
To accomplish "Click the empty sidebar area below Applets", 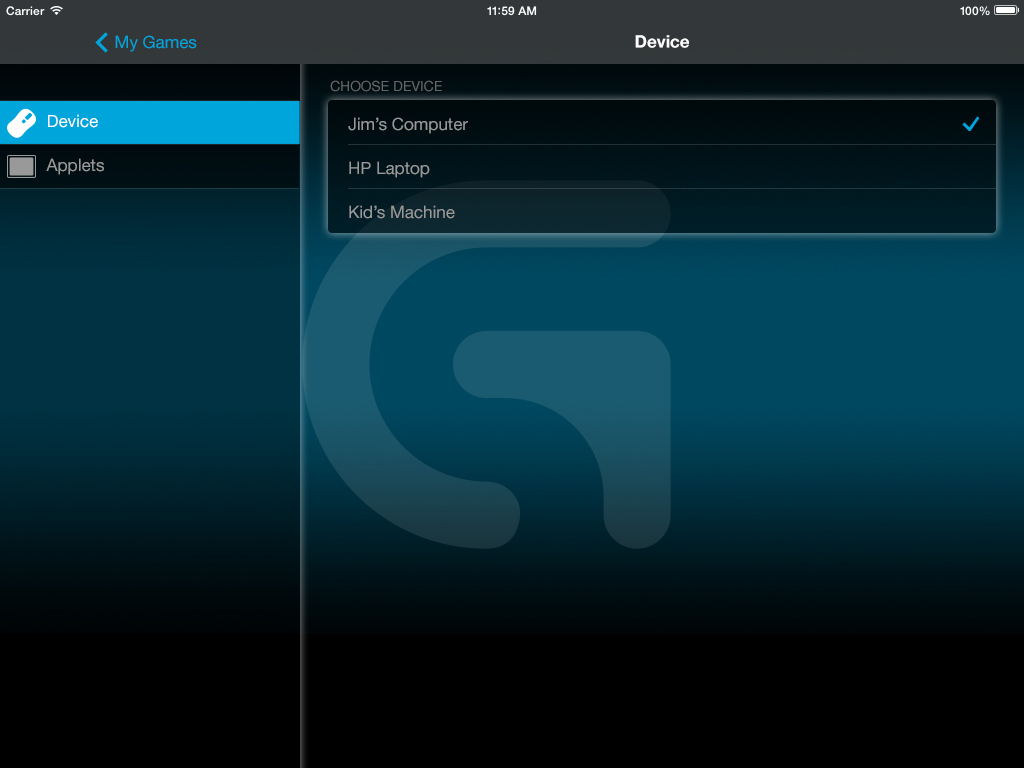I will (150, 450).
